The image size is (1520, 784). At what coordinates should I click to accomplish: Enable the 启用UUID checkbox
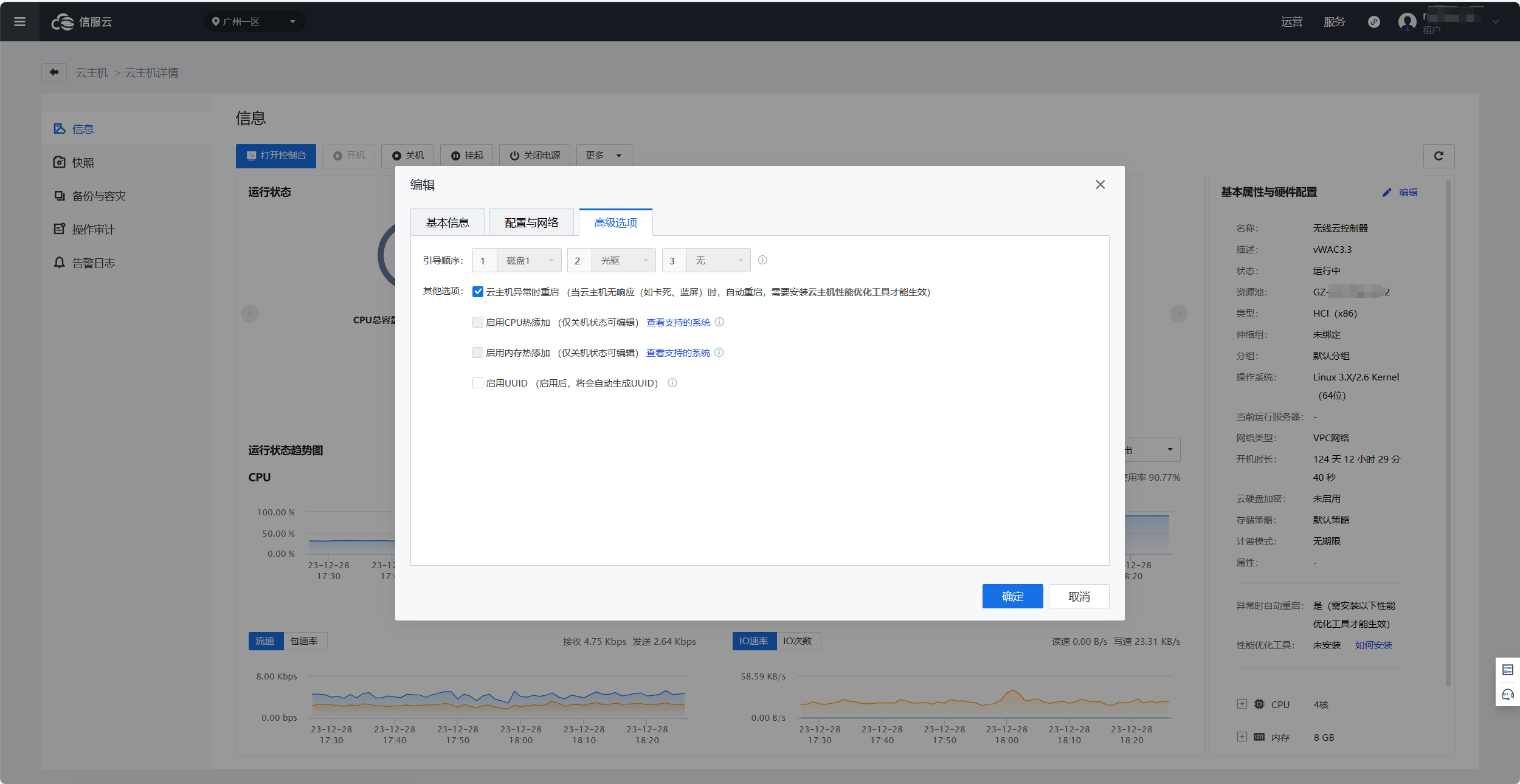(478, 383)
